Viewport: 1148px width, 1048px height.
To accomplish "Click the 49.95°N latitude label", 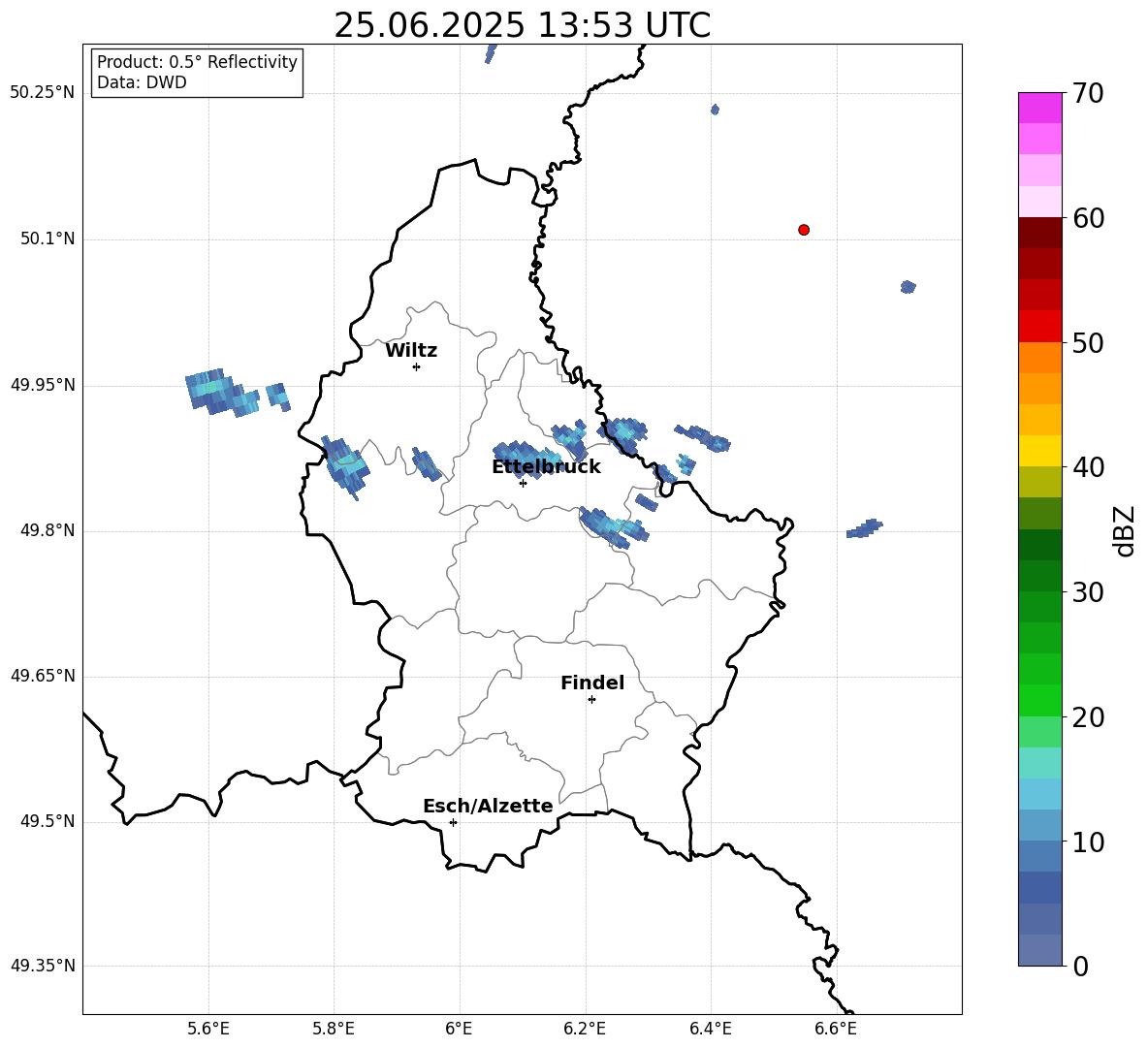I will click(43, 385).
